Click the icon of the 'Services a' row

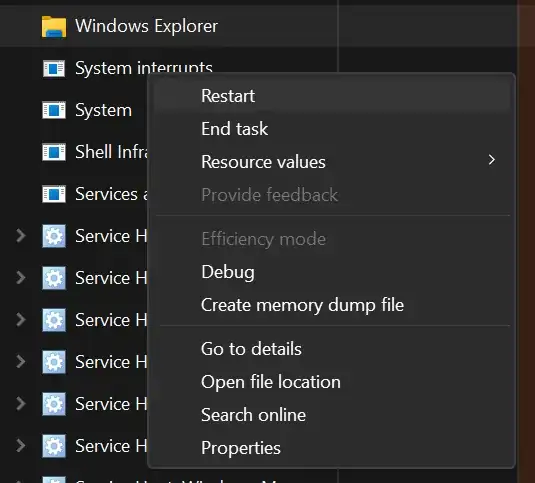click(x=54, y=194)
